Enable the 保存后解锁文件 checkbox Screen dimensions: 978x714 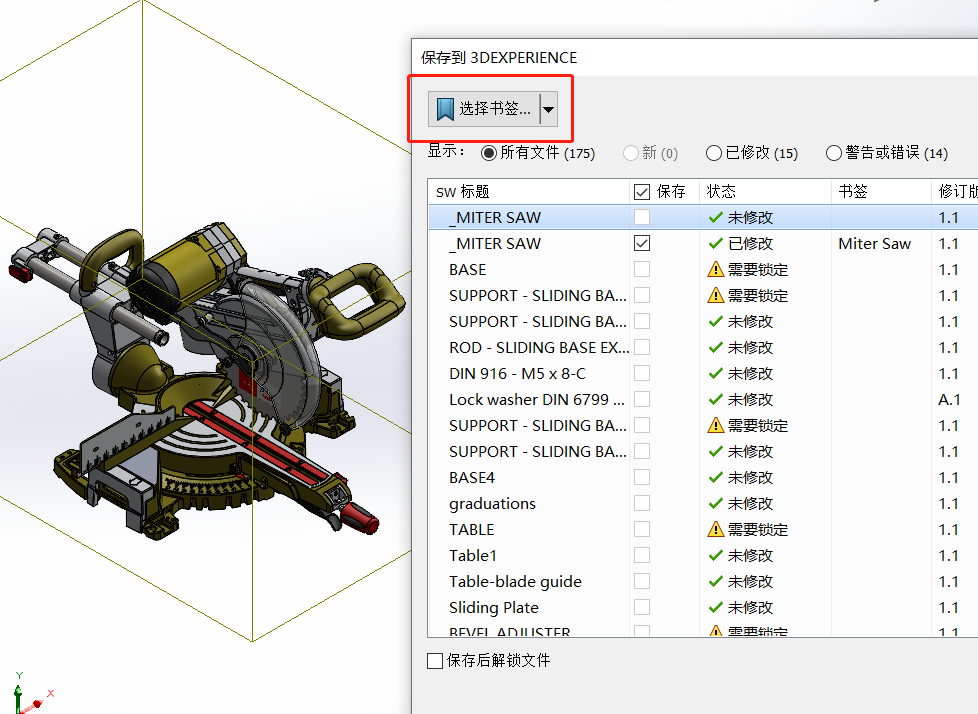coord(435,660)
